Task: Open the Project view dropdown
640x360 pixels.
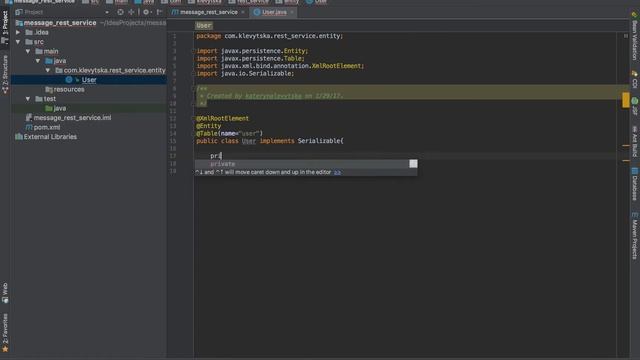Action: (107, 12)
